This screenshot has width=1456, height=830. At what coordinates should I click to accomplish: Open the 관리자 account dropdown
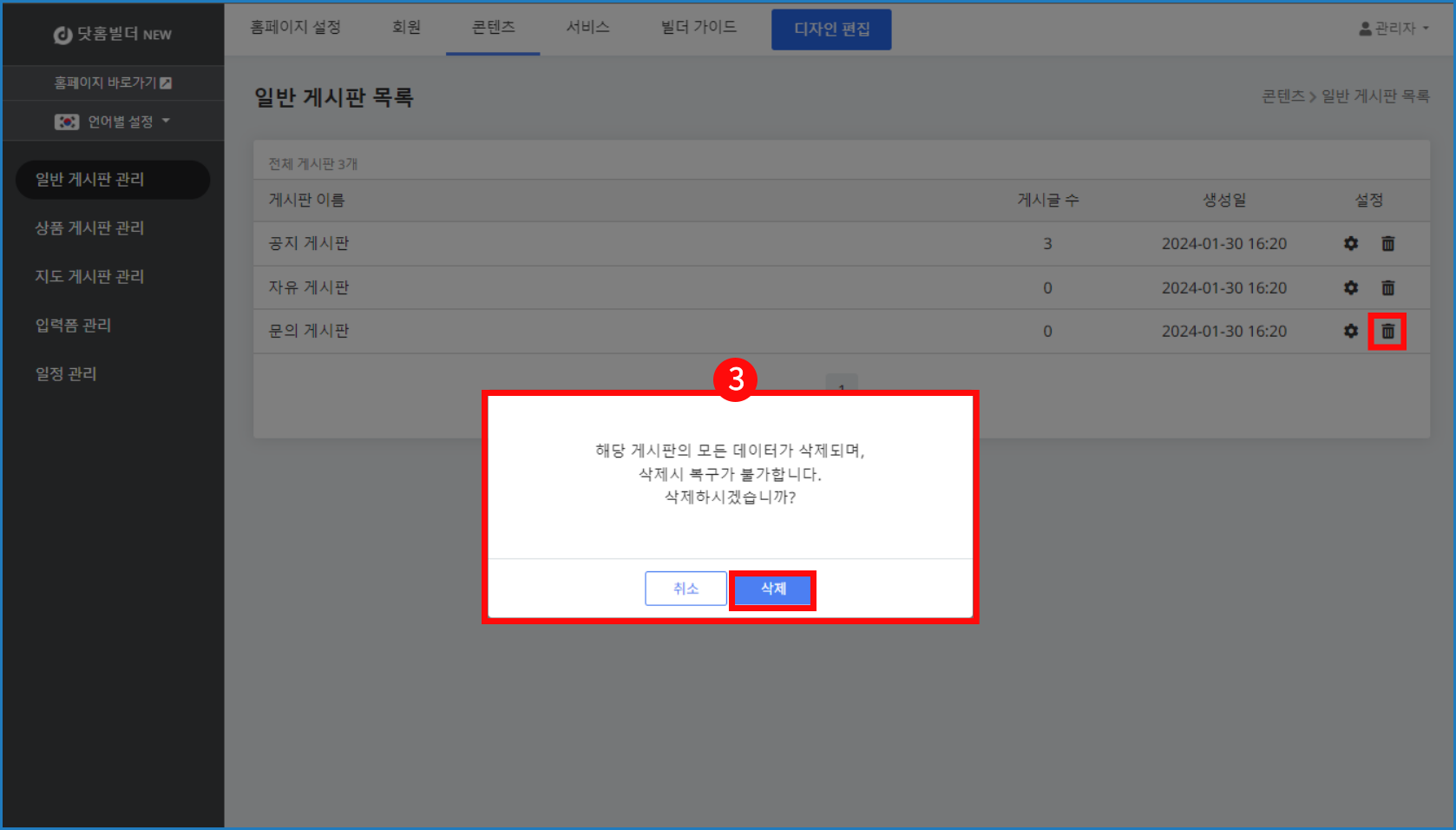(1394, 29)
